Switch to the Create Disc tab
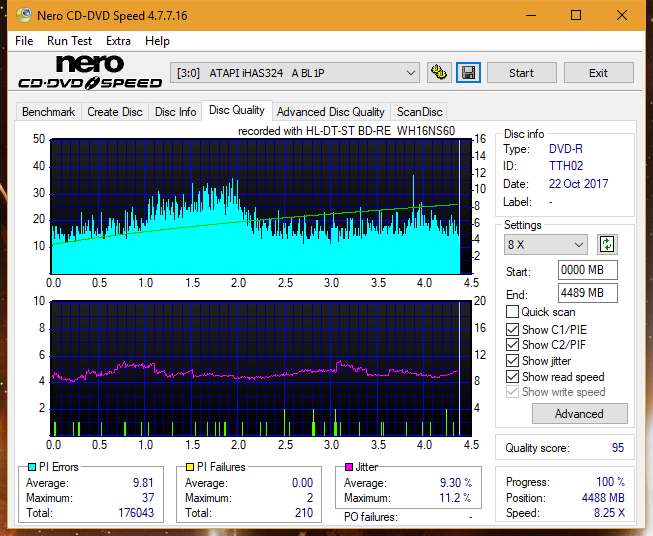 [x=115, y=112]
